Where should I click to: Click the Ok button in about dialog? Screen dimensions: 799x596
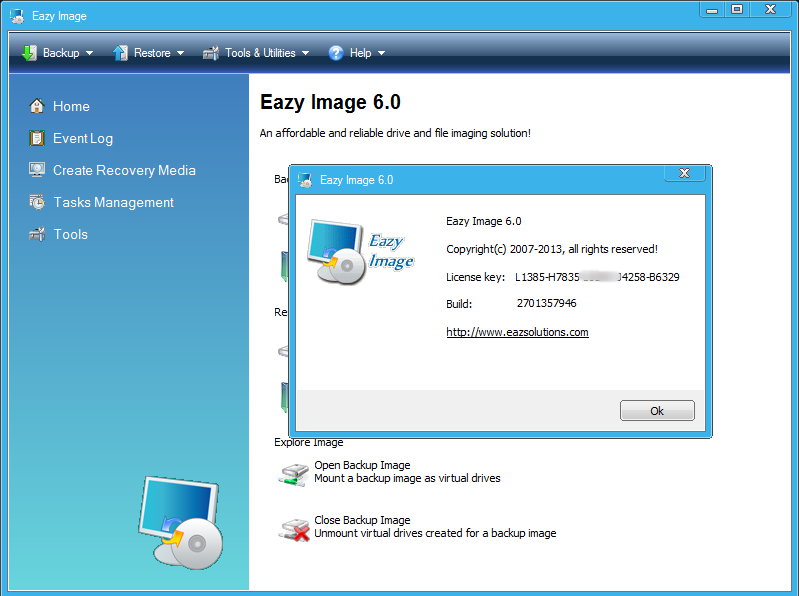[x=657, y=411]
